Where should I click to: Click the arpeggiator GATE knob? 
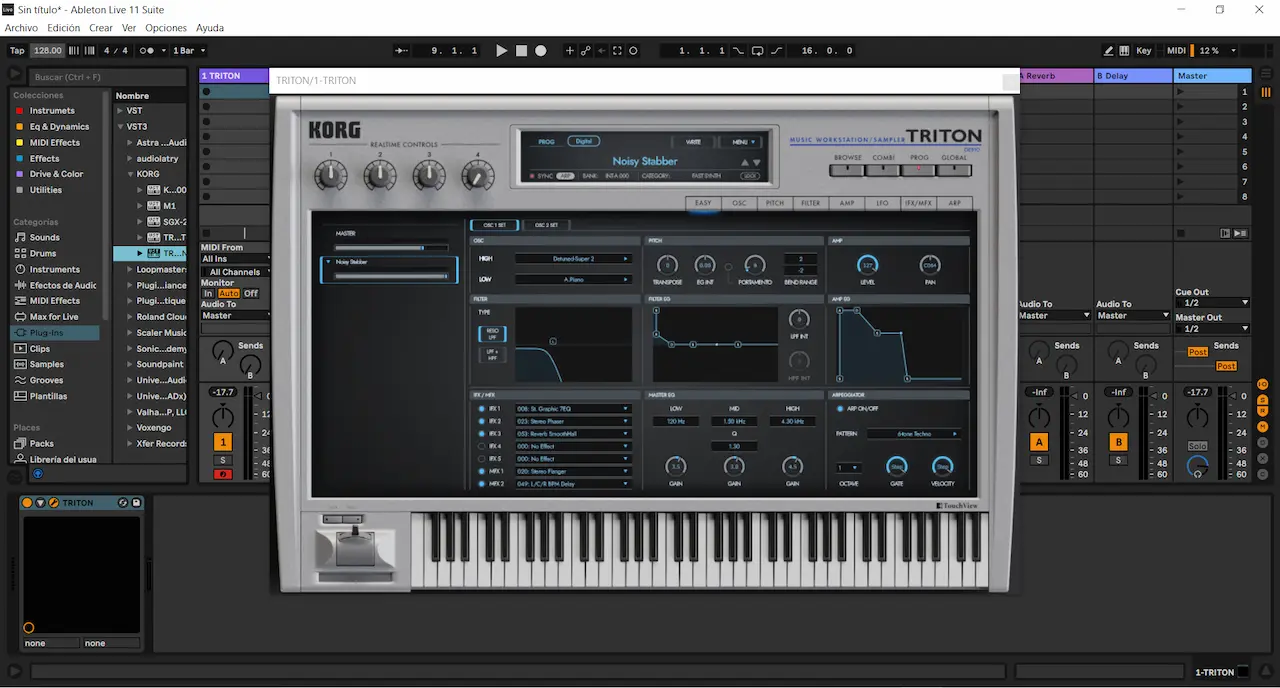pos(897,466)
